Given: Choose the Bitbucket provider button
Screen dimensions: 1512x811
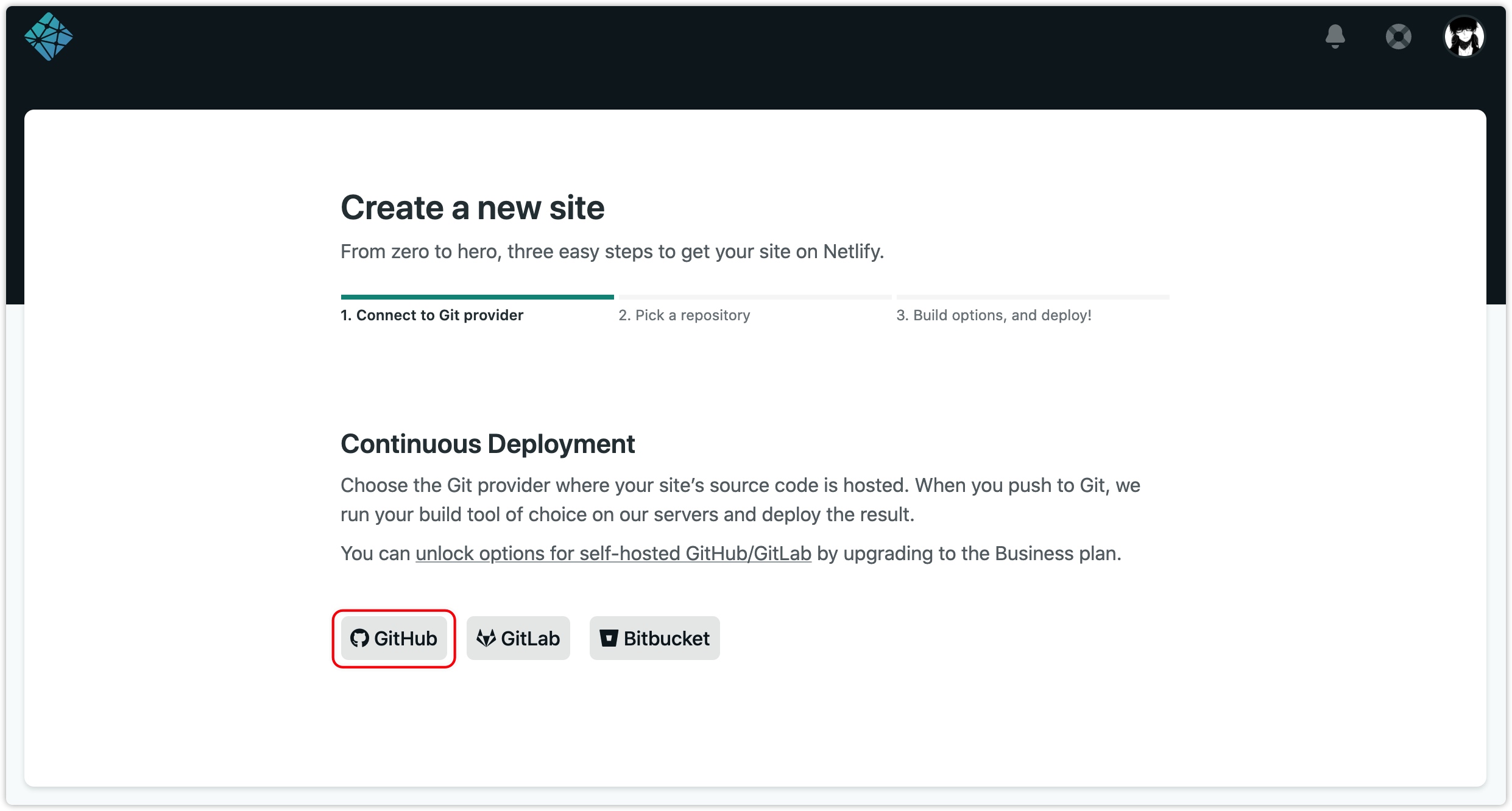Looking at the screenshot, I should coord(655,638).
